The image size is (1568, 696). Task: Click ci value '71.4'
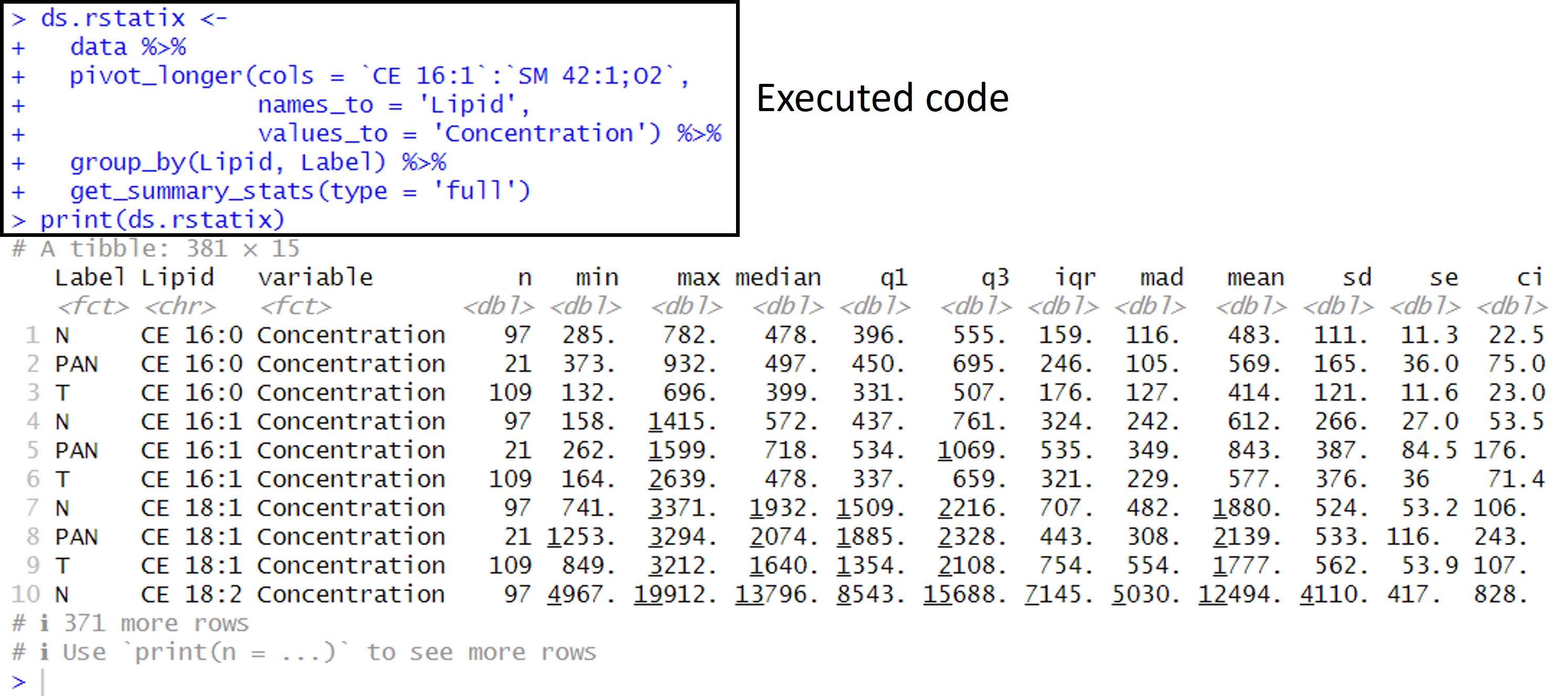(x=1516, y=479)
